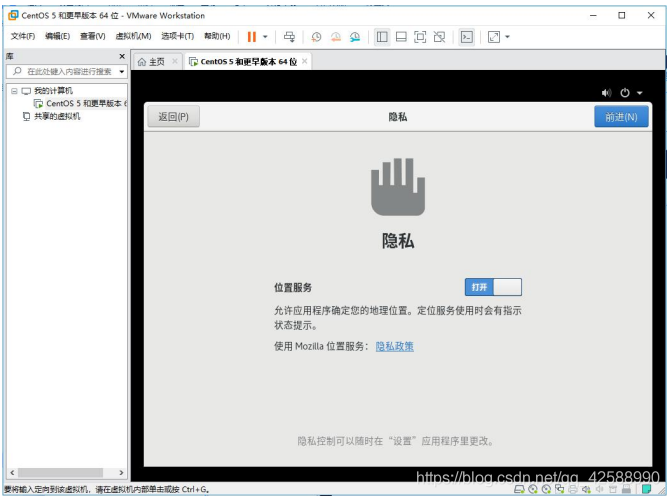
Task: Close the 主页 tab
Action: (x=175, y=61)
